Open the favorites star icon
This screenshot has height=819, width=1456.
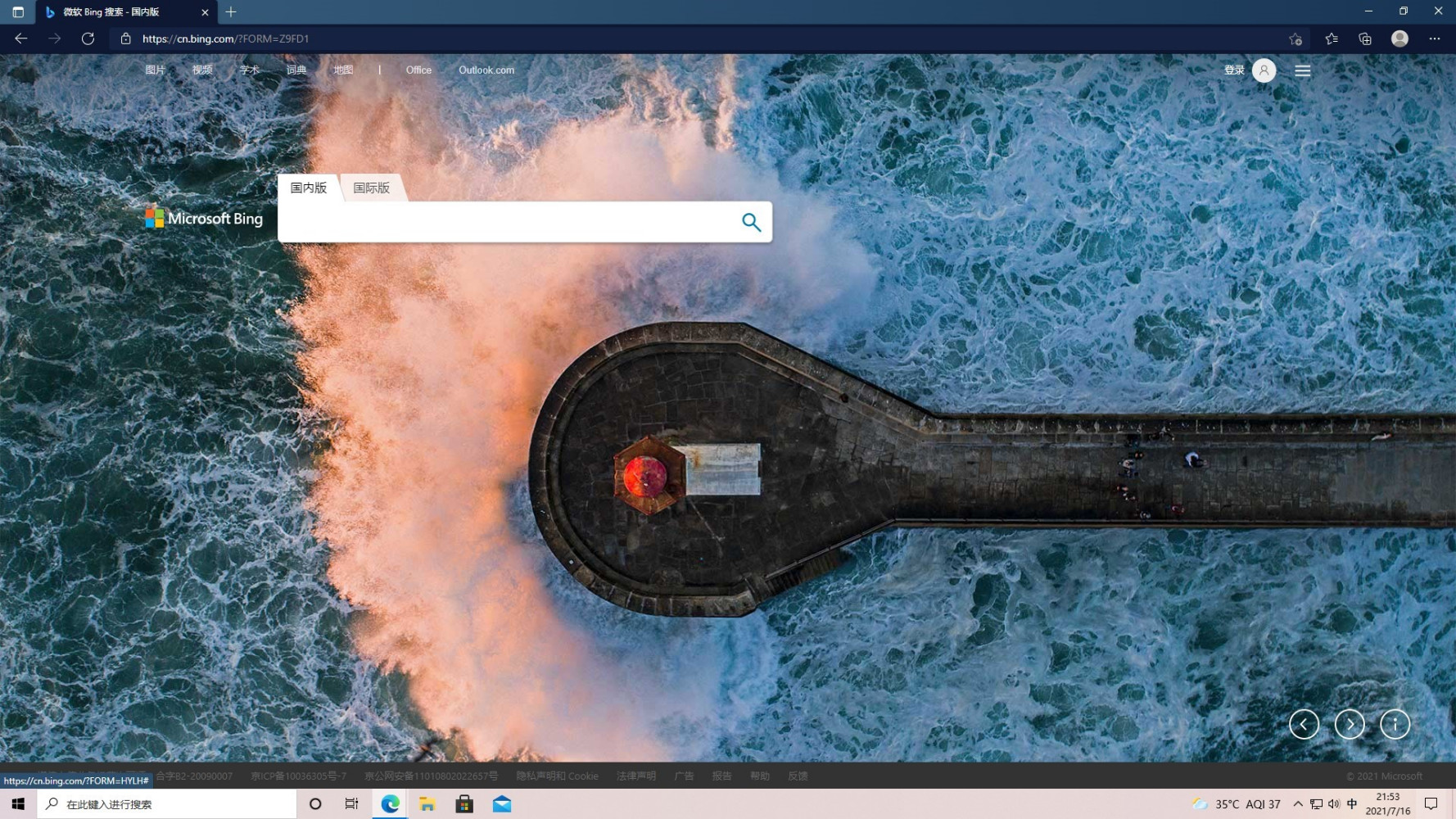(x=1331, y=38)
